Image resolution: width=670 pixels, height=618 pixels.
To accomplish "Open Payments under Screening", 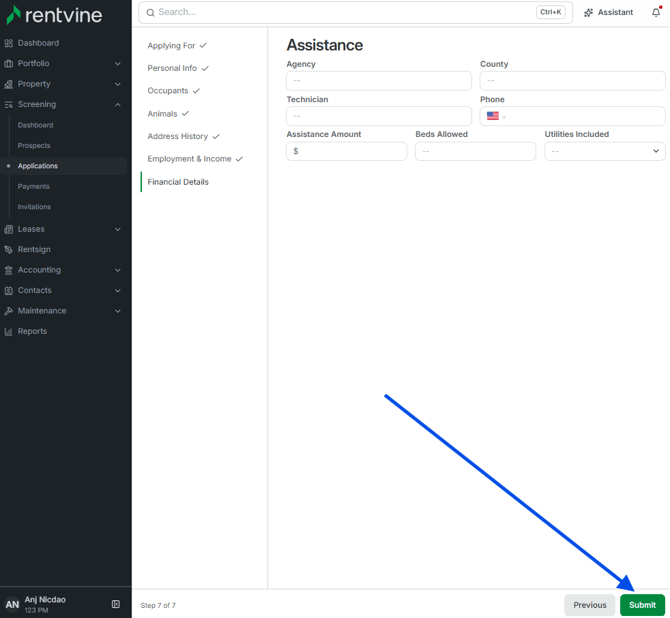I will point(33,186).
